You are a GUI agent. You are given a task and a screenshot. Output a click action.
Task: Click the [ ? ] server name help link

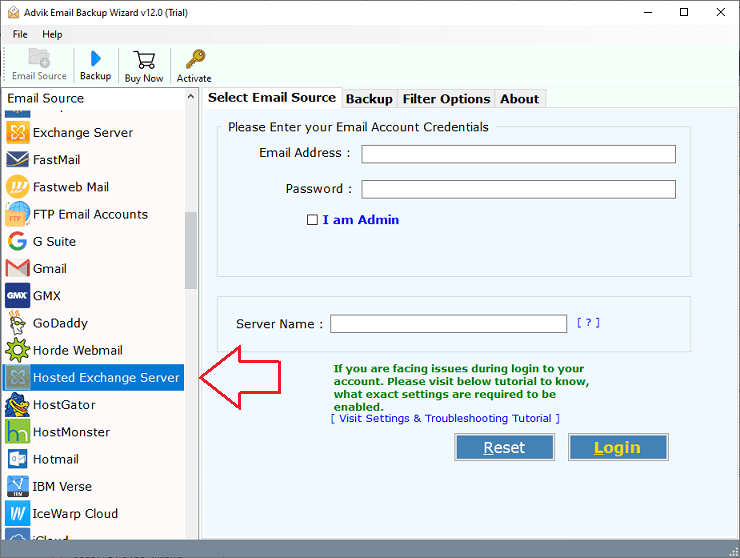(588, 323)
